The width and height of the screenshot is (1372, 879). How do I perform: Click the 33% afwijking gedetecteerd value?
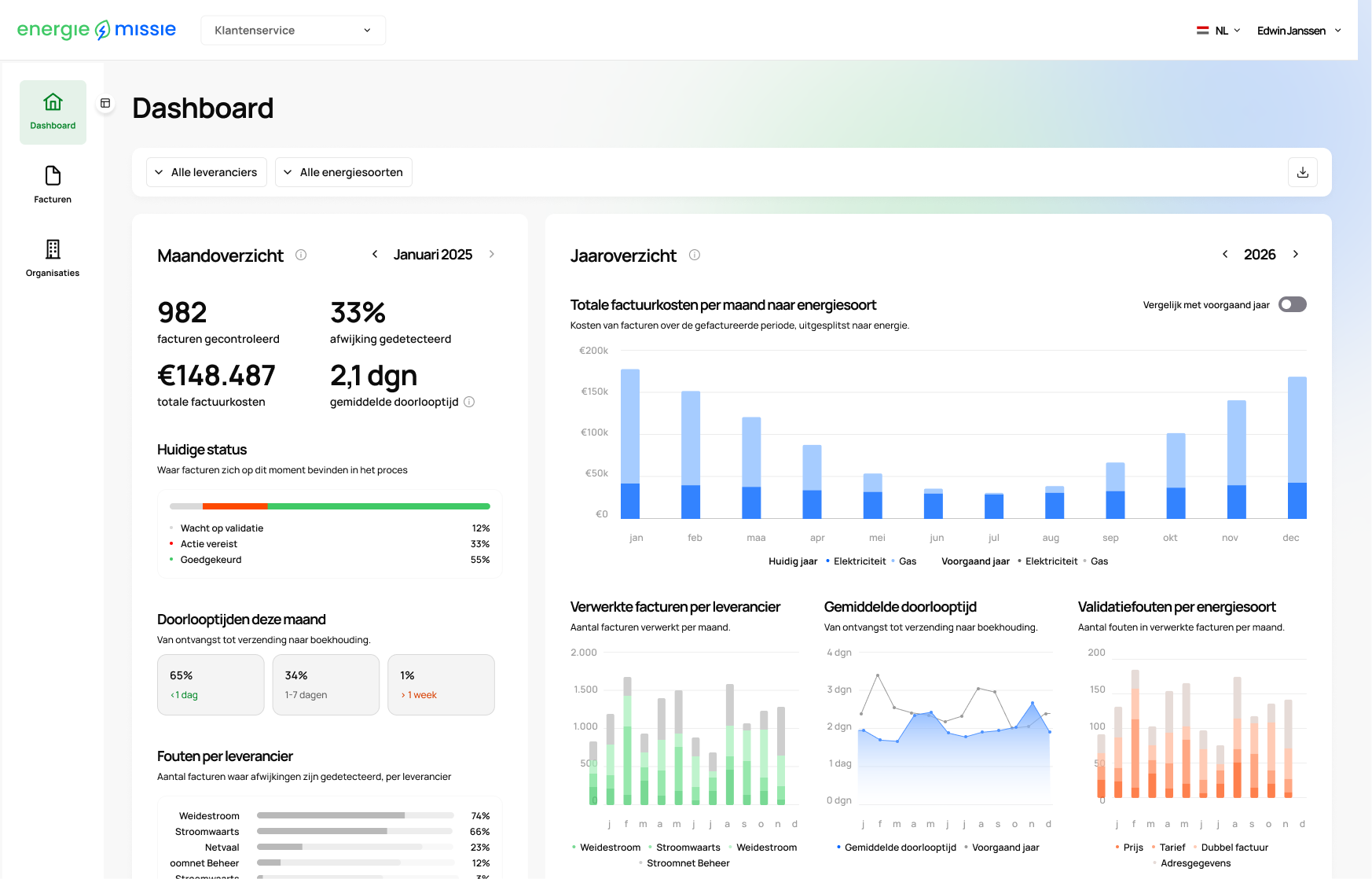[358, 312]
